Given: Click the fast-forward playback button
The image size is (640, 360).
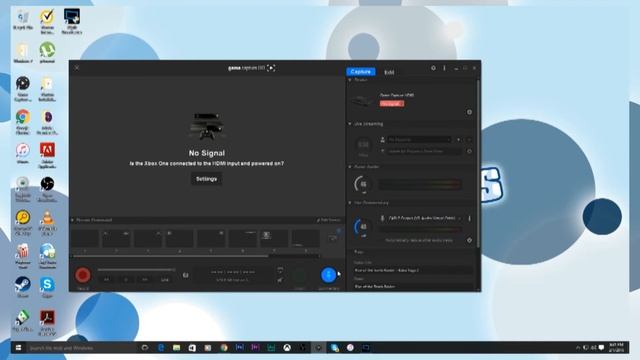Looking at the screenshot, I should click(x=145, y=280).
